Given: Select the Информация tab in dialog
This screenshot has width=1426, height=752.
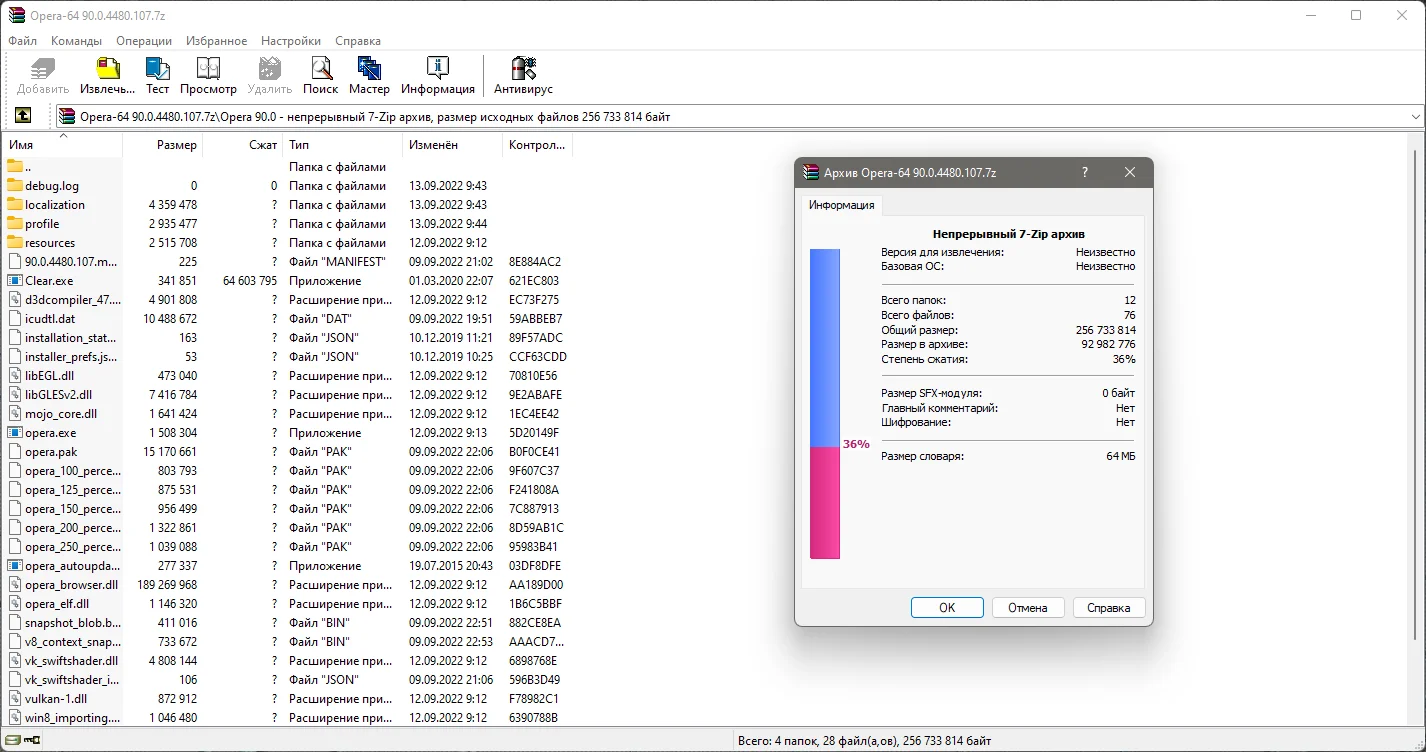Looking at the screenshot, I should (841, 205).
